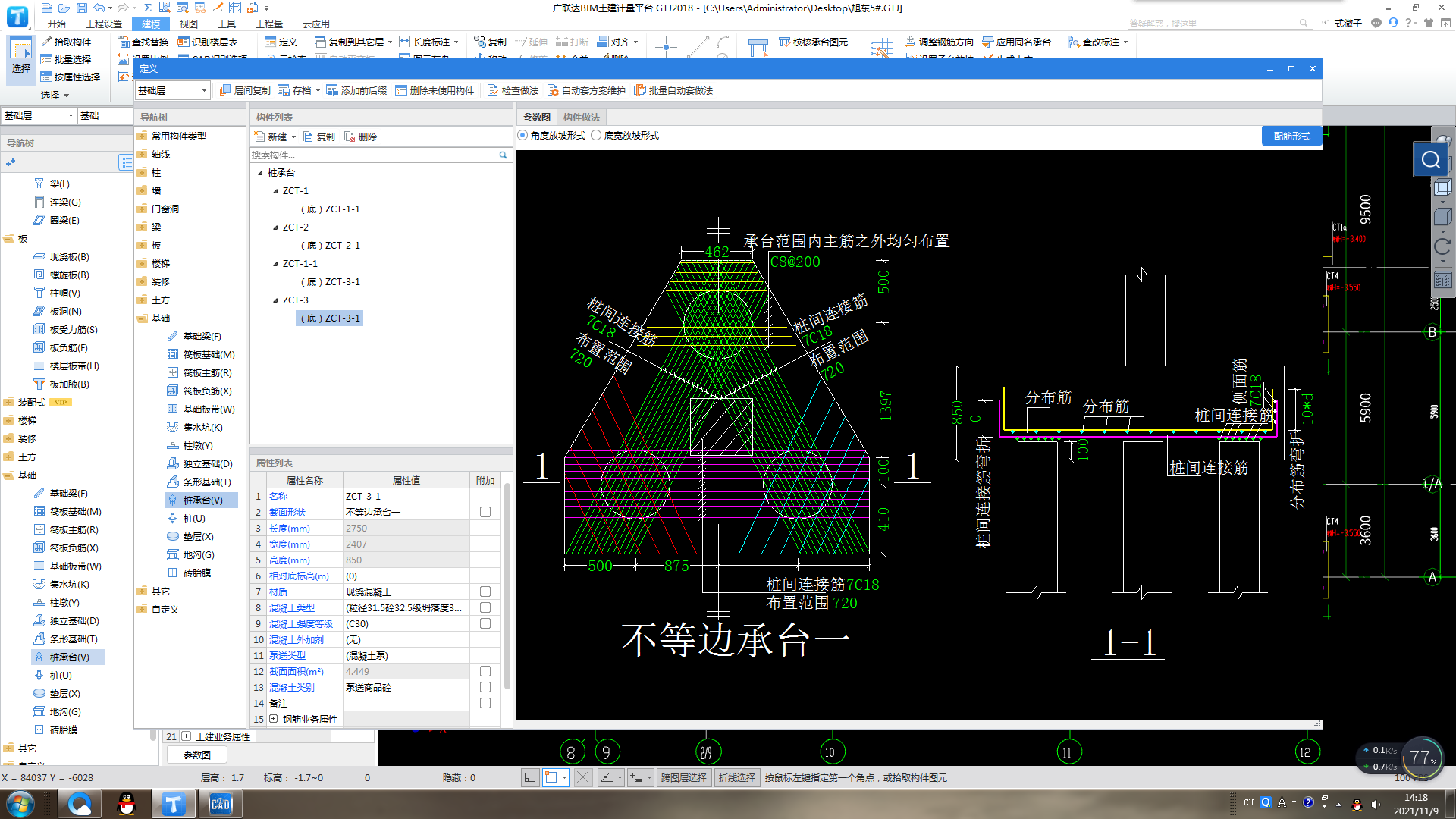Viewport: 1456px width, 819px height.
Task: Toggle checkbox for 材质 row
Action: [x=485, y=592]
